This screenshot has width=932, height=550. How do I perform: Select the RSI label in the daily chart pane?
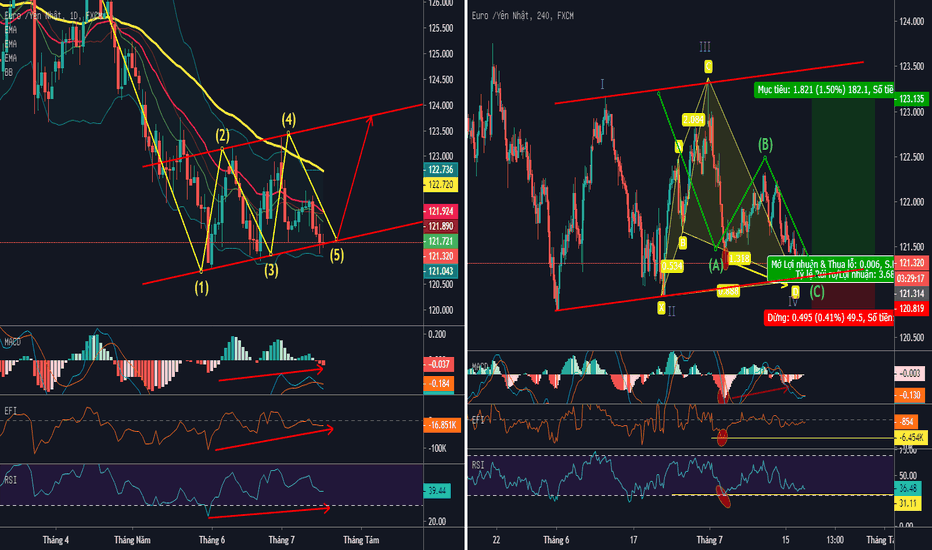click(10, 480)
